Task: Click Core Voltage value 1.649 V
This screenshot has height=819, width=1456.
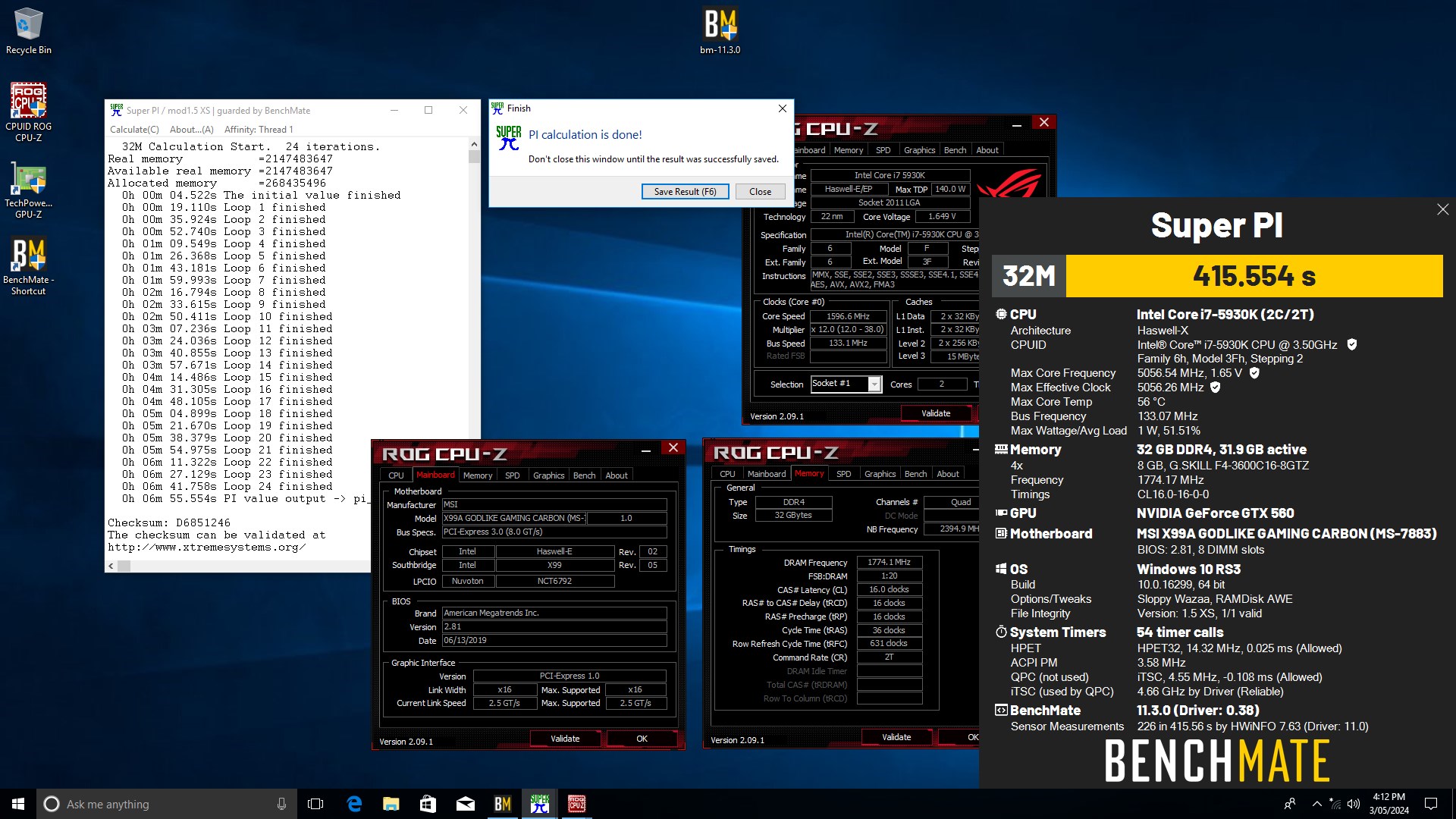Action: 941,216
